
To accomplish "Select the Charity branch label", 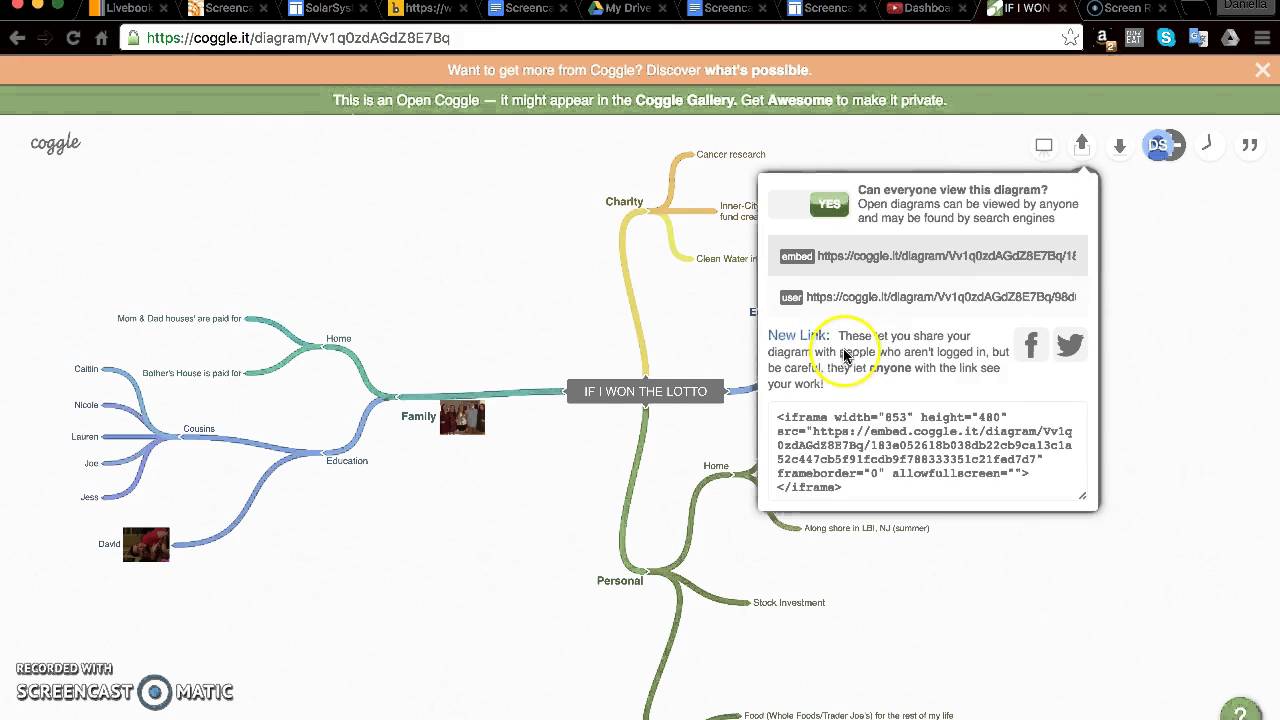I will tap(624, 202).
